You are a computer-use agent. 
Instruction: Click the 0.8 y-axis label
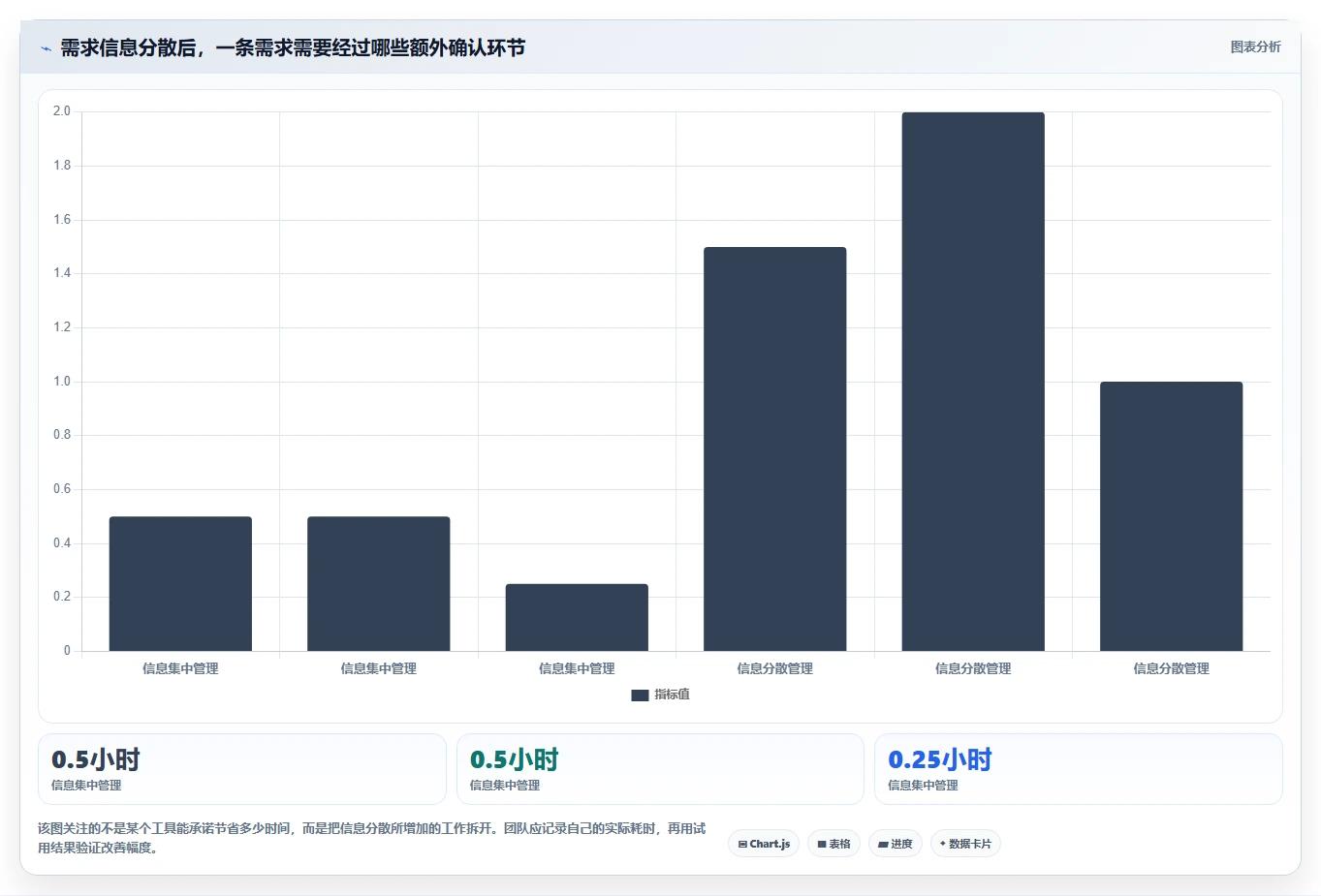click(x=62, y=435)
